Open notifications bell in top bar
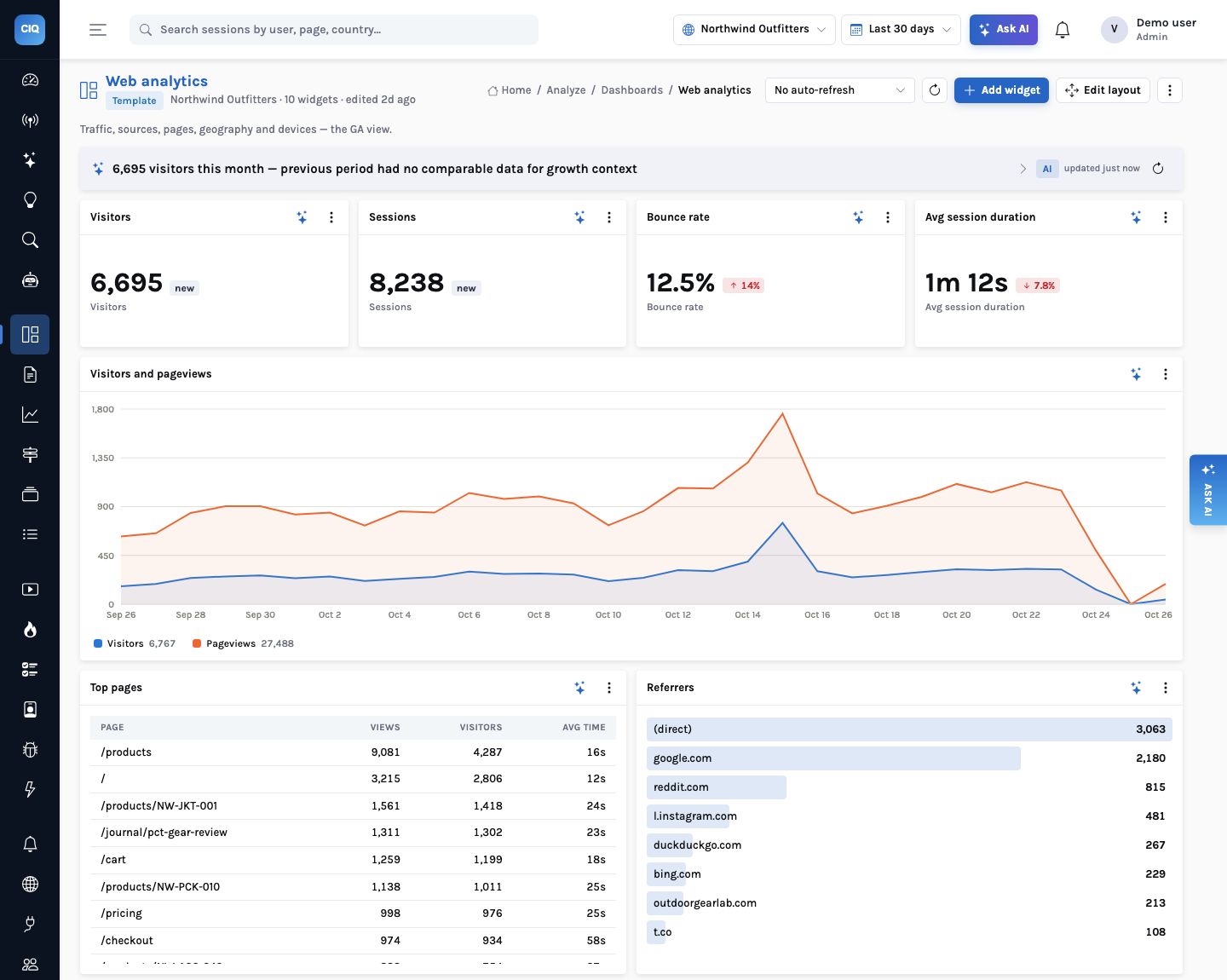Viewport: 1227px width, 980px height. tap(1063, 30)
